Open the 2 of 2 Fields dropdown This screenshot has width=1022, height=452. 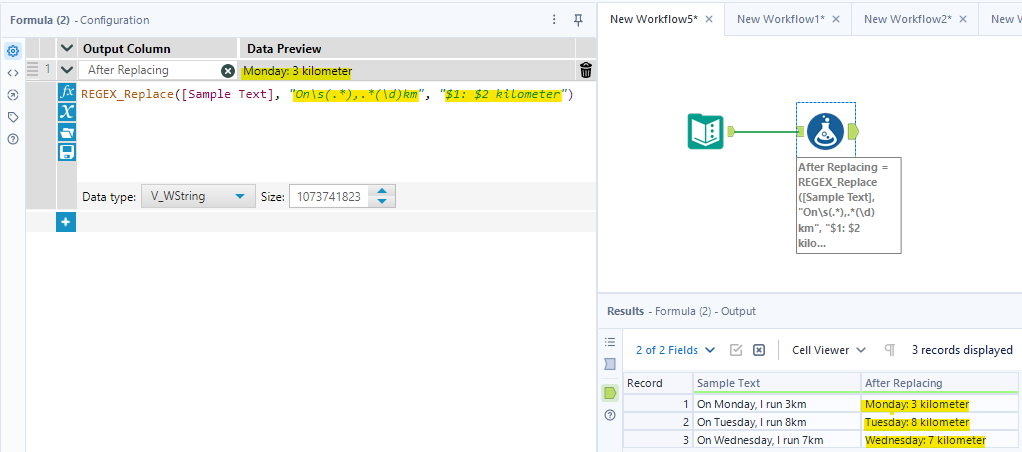[675, 350]
